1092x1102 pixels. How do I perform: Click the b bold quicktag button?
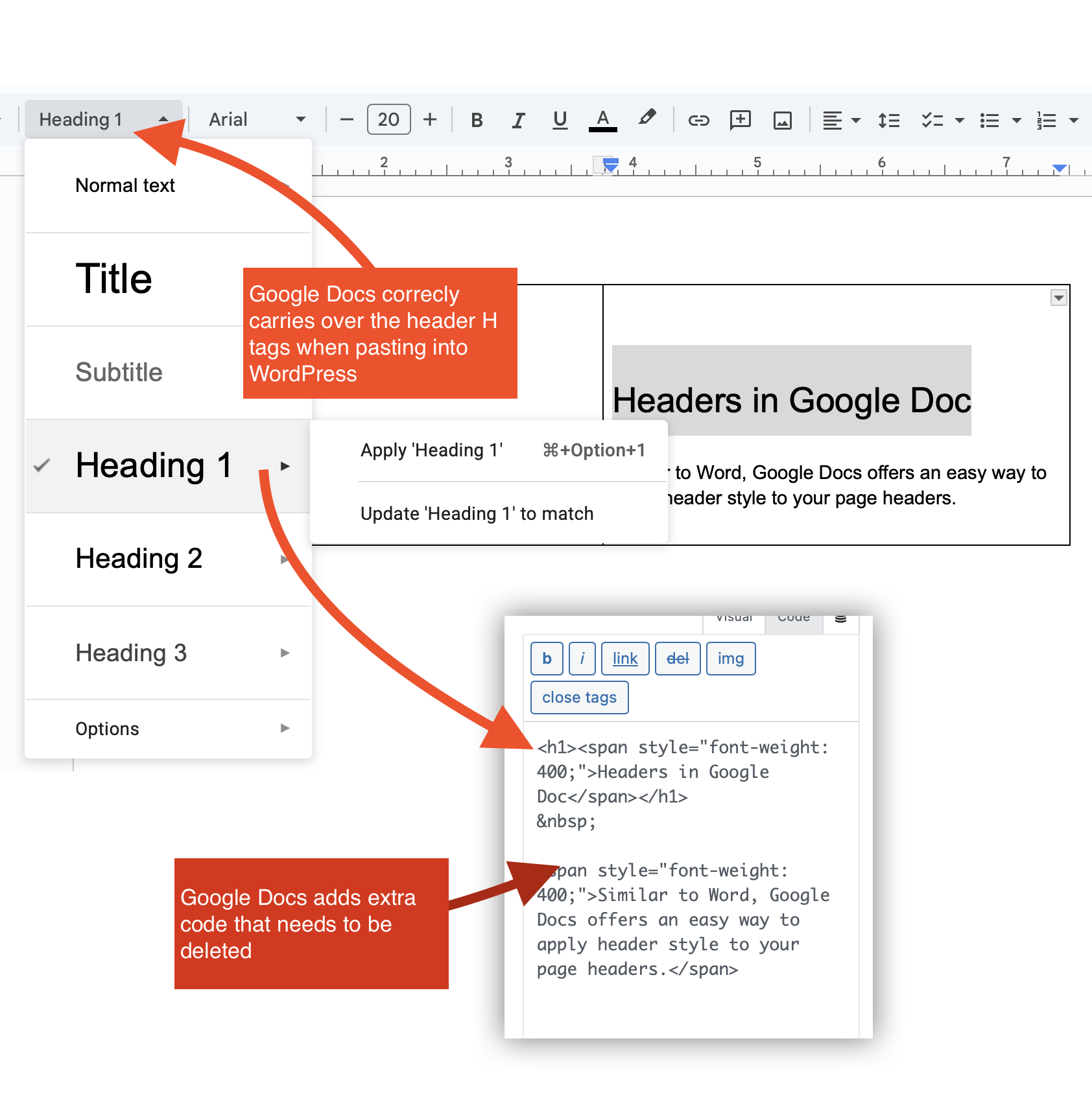pyautogui.click(x=547, y=659)
